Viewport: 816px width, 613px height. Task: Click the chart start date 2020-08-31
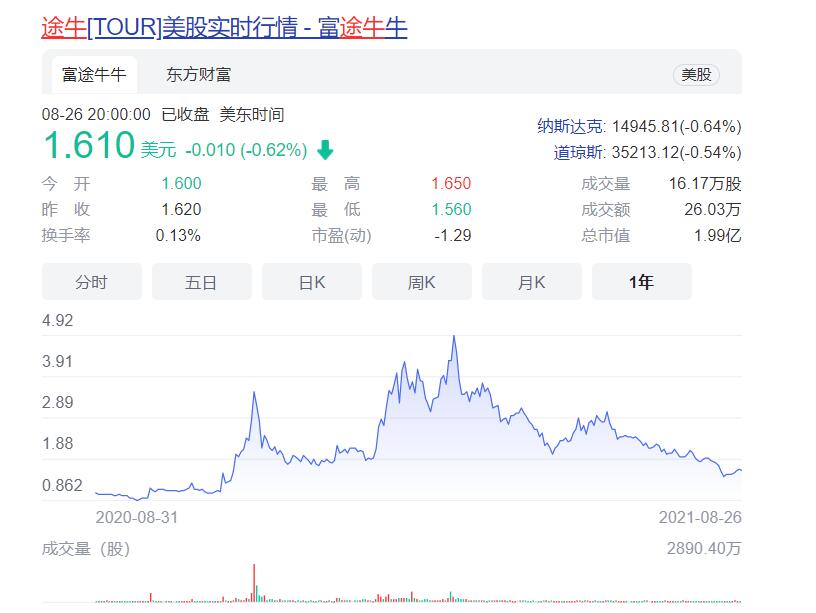tap(137, 517)
